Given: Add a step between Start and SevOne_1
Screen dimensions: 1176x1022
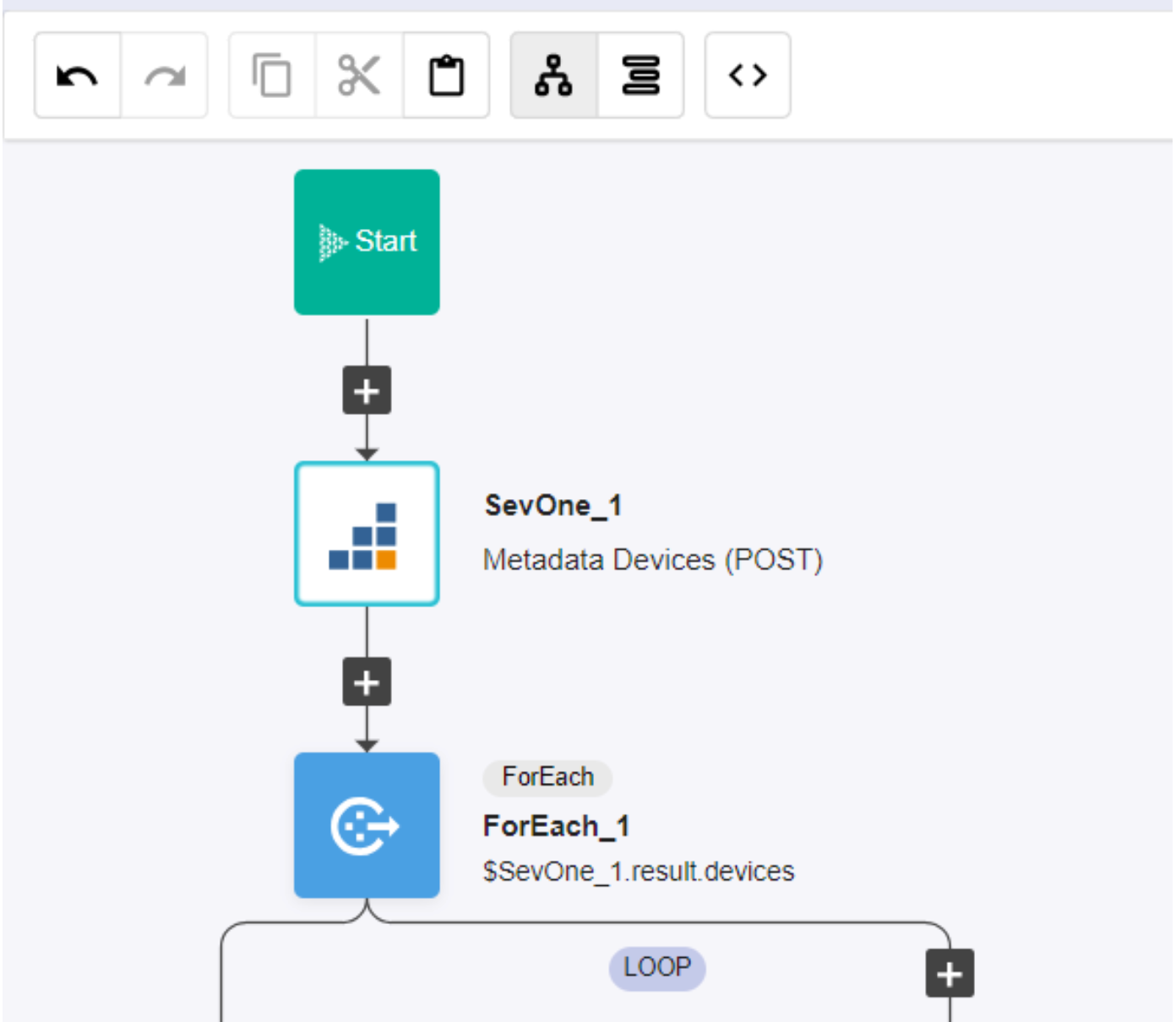Looking at the screenshot, I should pyautogui.click(x=367, y=390).
